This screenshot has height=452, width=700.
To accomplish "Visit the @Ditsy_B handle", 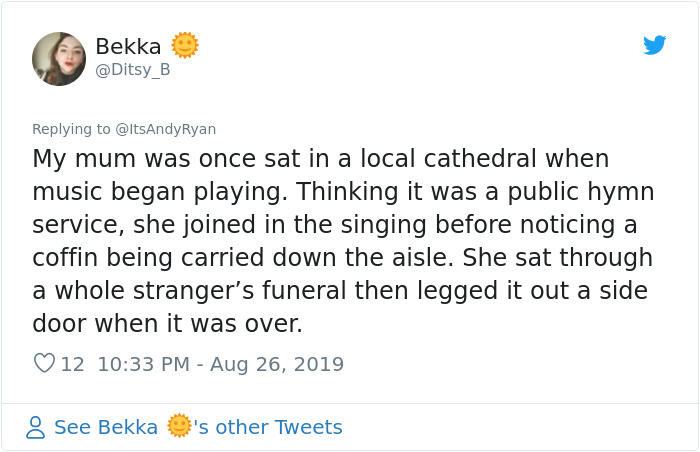I will coord(132,69).
